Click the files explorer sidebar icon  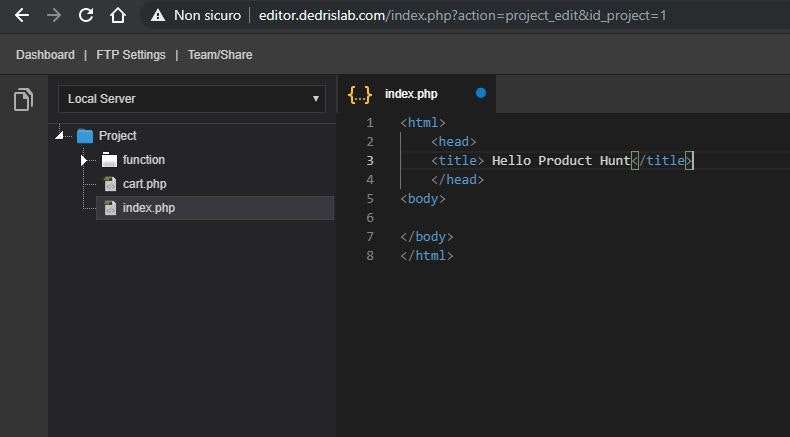(x=23, y=99)
